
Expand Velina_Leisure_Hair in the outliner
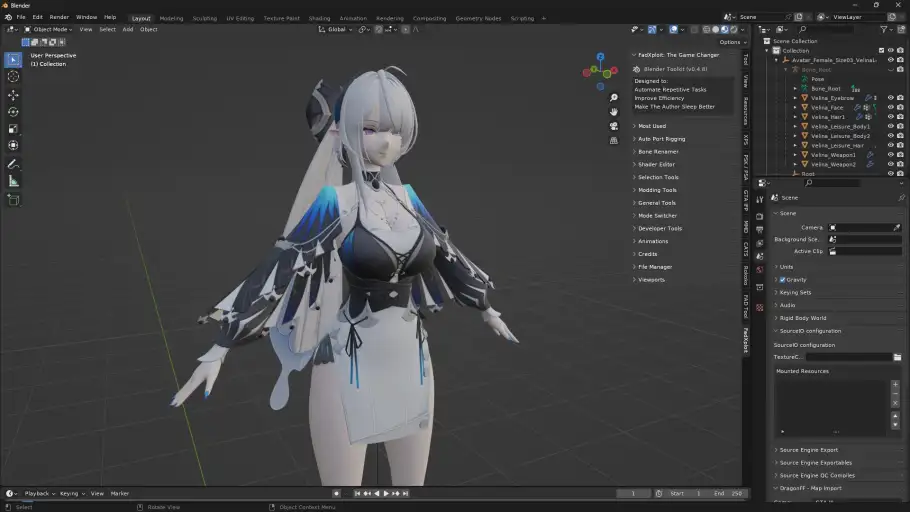click(795, 146)
